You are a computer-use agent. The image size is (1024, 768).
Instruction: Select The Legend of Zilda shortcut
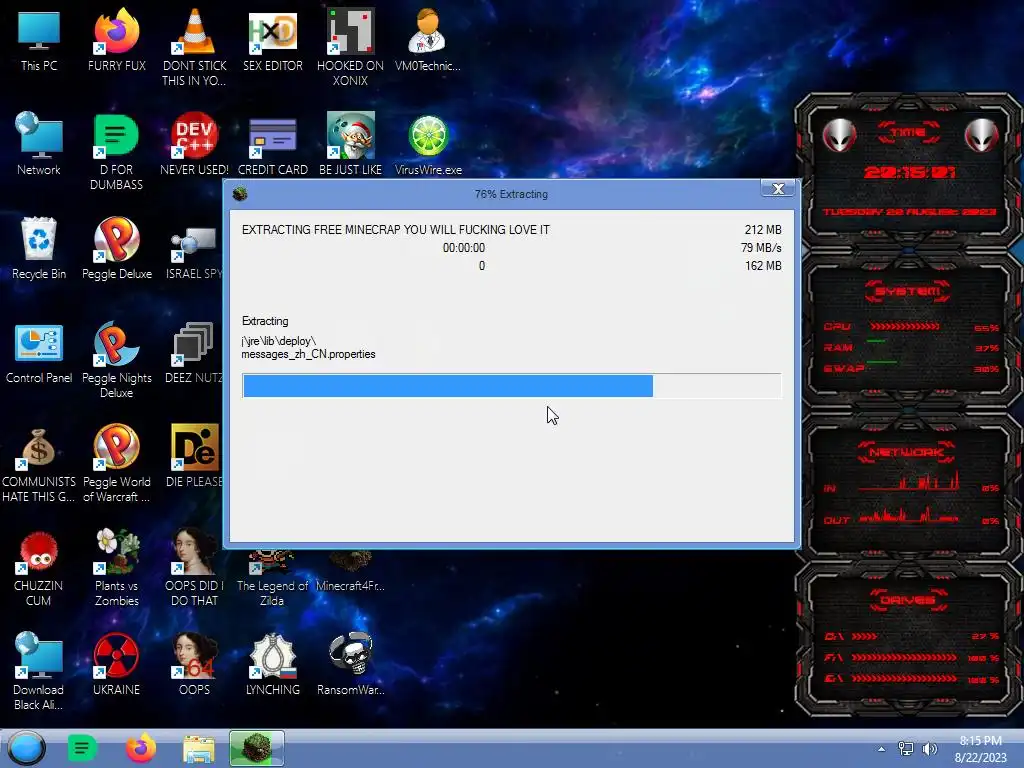coord(272,580)
